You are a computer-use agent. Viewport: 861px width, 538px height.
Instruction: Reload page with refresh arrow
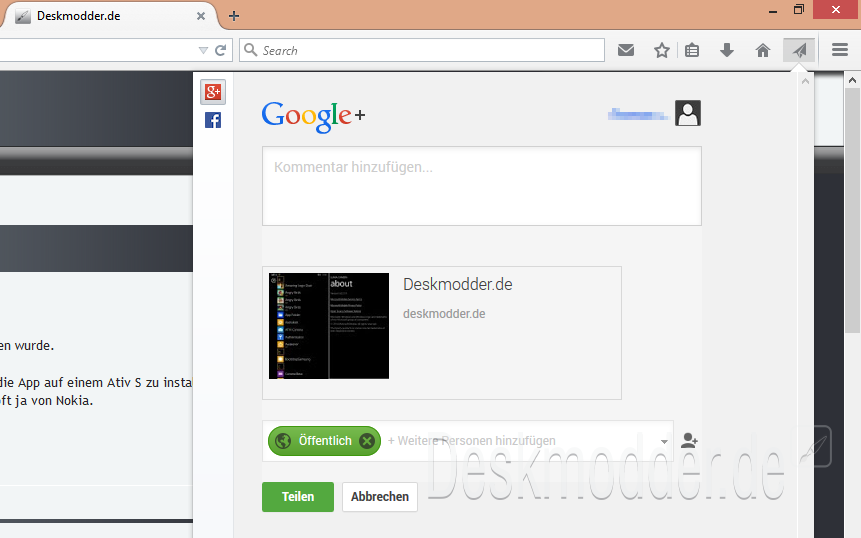click(x=221, y=51)
